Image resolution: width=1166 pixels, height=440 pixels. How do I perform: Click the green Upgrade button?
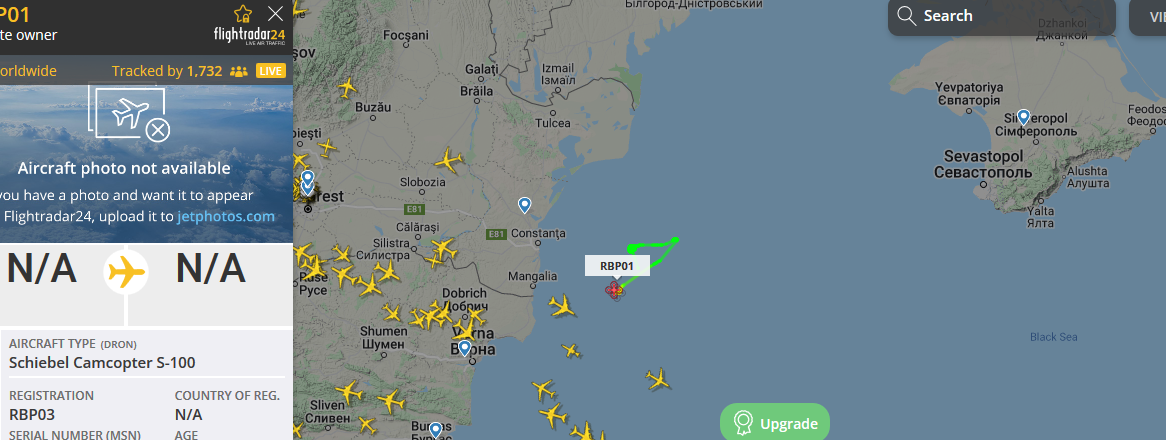tap(775, 424)
